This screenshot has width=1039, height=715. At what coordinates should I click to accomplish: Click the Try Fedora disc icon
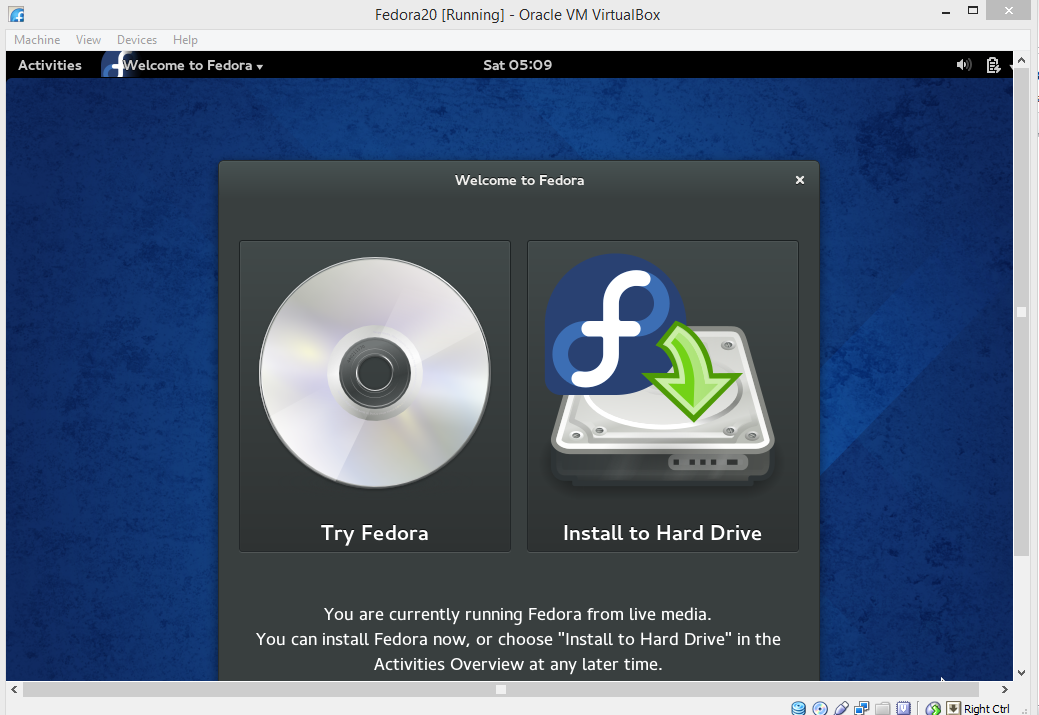375,373
